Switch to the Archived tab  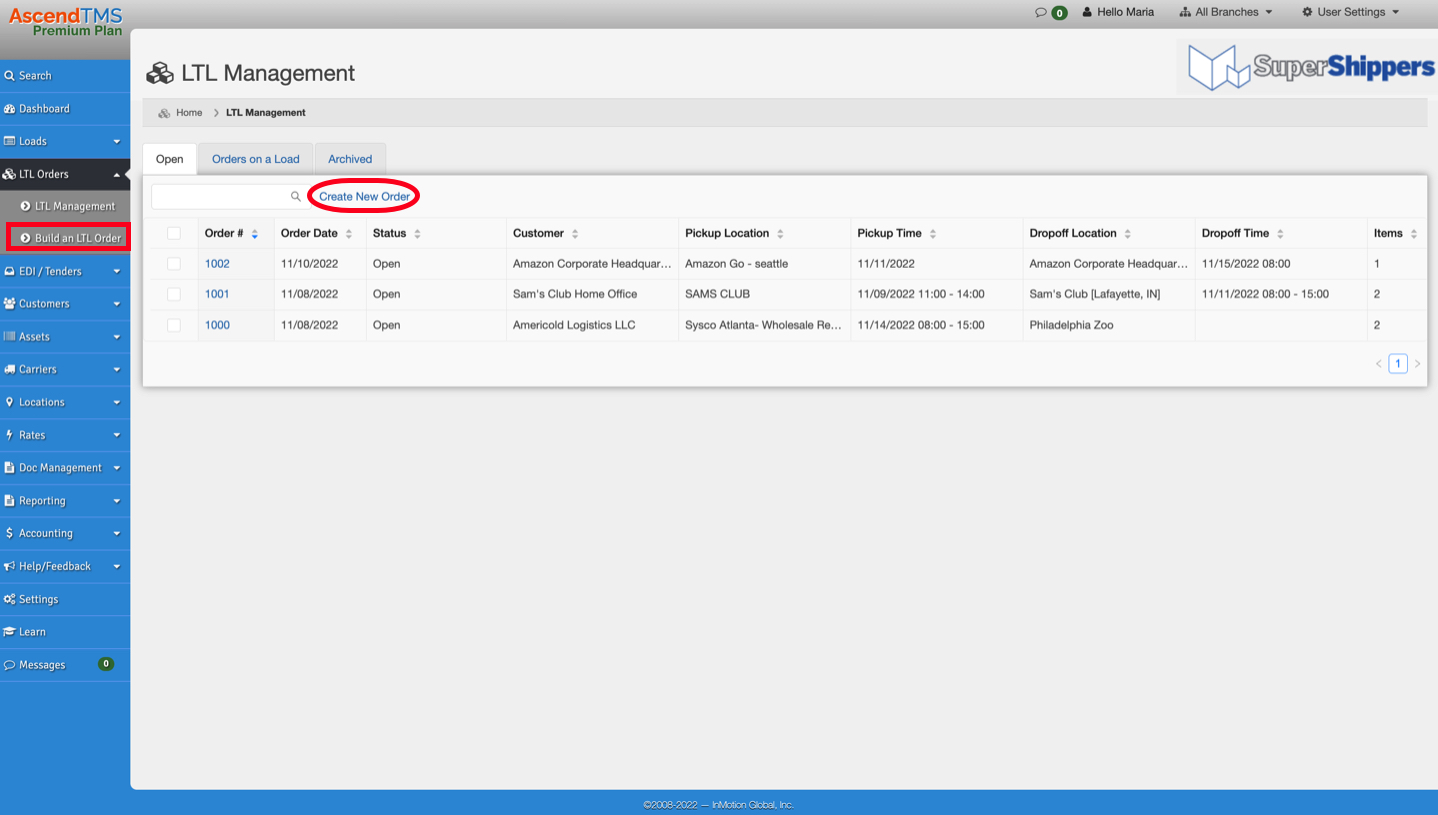pyautogui.click(x=350, y=159)
